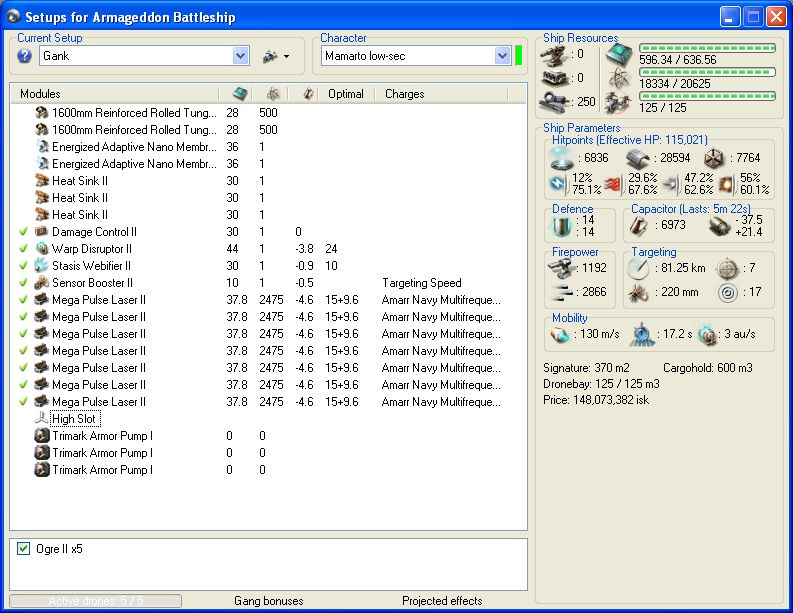Click the Charges column header
The width and height of the screenshot is (793, 613).
[405, 93]
